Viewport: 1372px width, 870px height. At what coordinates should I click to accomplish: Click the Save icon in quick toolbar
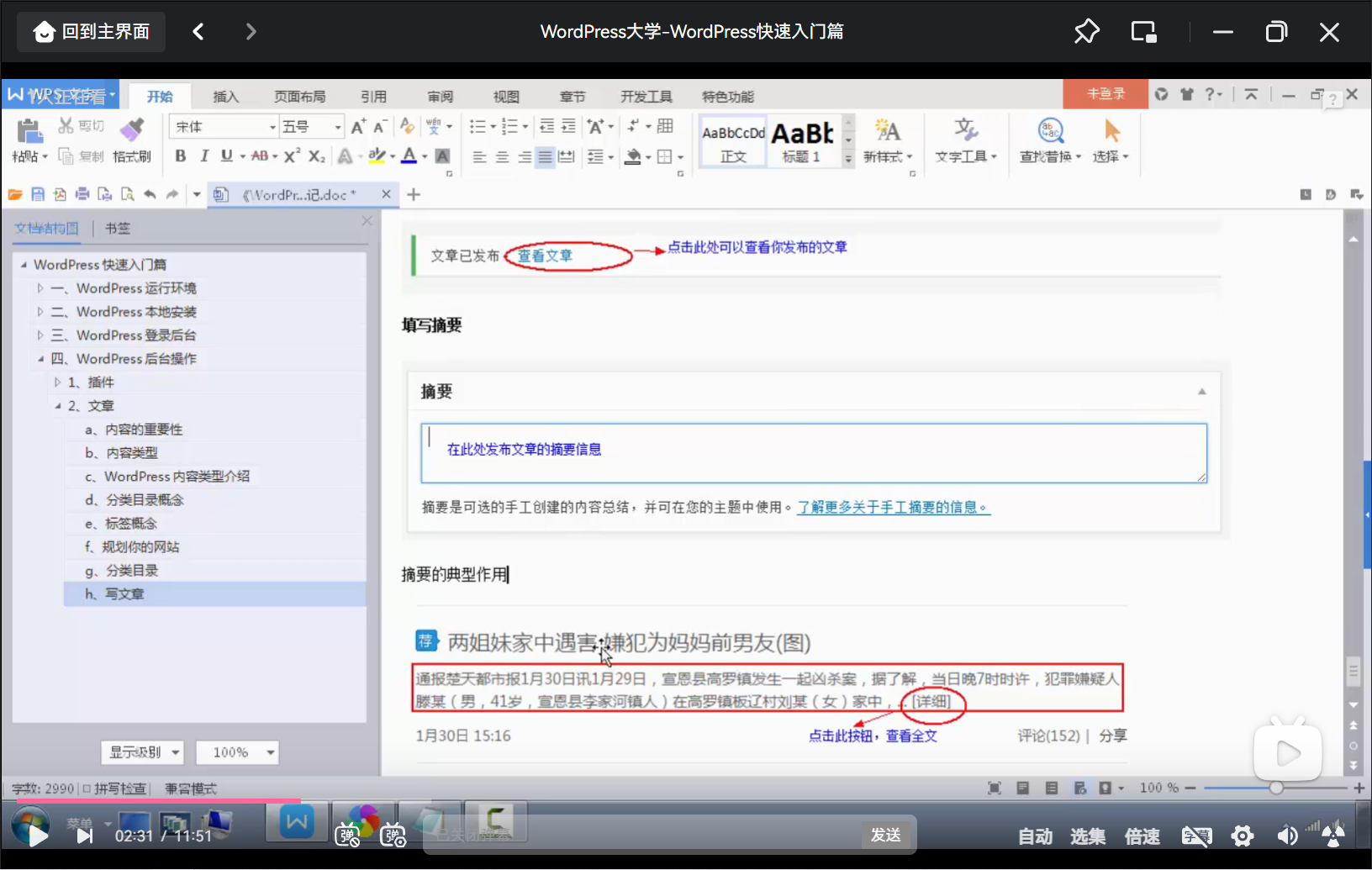[x=38, y=195]
